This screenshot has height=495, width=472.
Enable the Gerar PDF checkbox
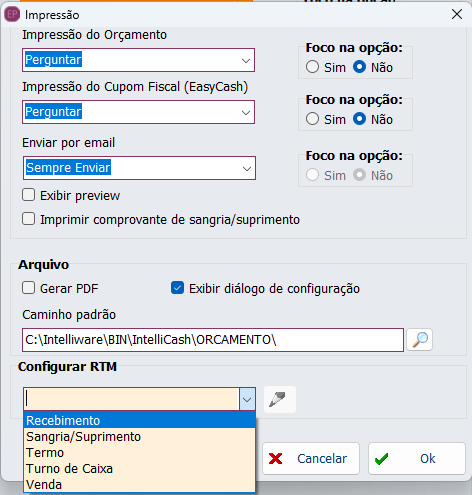[x=29, y=288]
